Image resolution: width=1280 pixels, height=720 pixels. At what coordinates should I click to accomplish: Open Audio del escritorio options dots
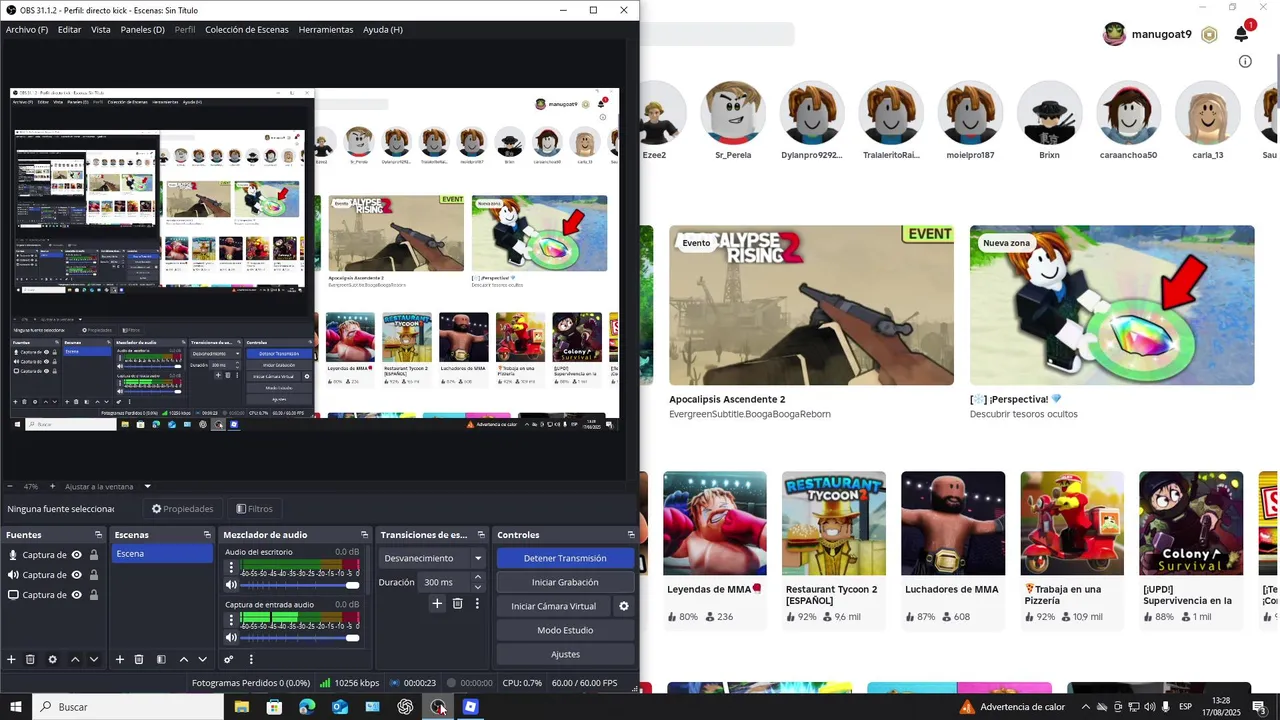(232, 567)
